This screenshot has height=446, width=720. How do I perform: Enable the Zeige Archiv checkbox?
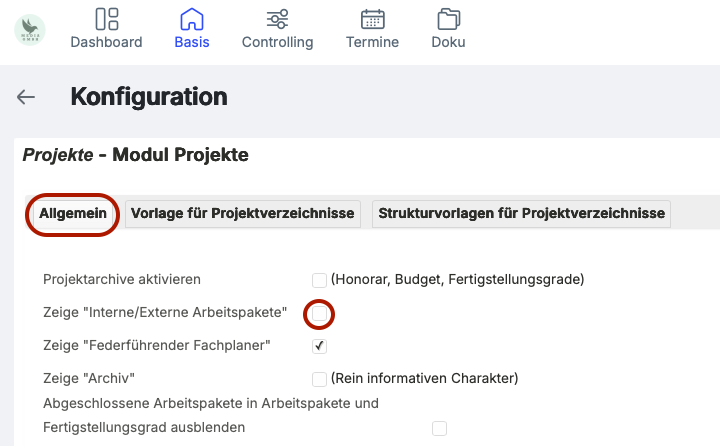(x=319, y=379)
